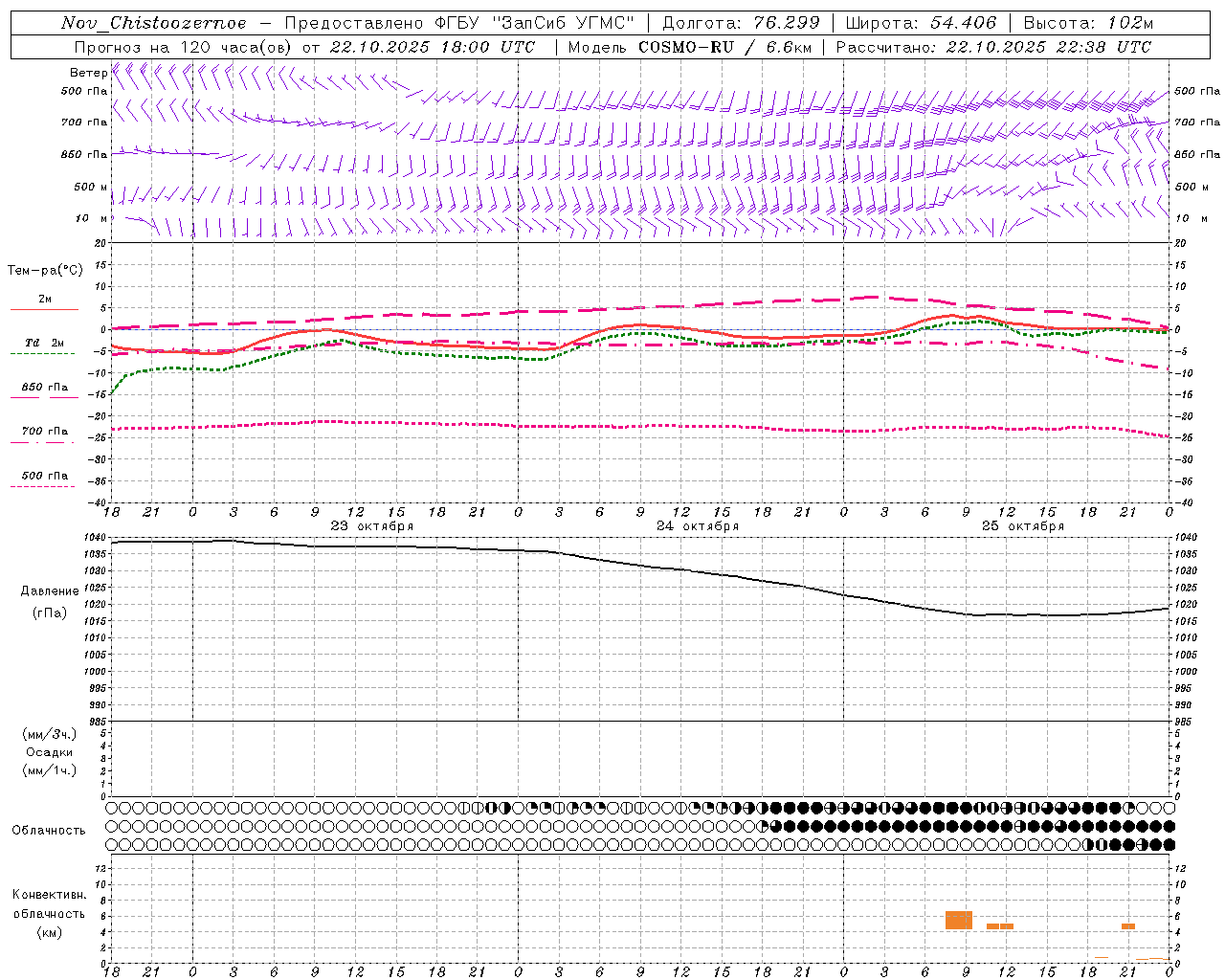Viewport: 1225px width, 980px height.
Task: Click the (мм/1ч.) precipitation unit label
Action: click(x=50, y=770)
